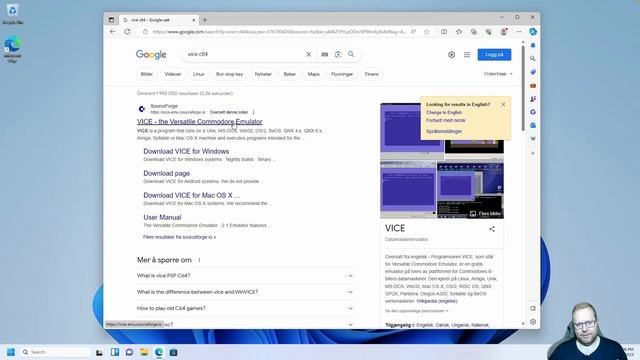This screenshot has height=360, width=640.
Task: Open 'VICE - the Versatile Commodore Emulator' link
Action: (x=200, y=122)
